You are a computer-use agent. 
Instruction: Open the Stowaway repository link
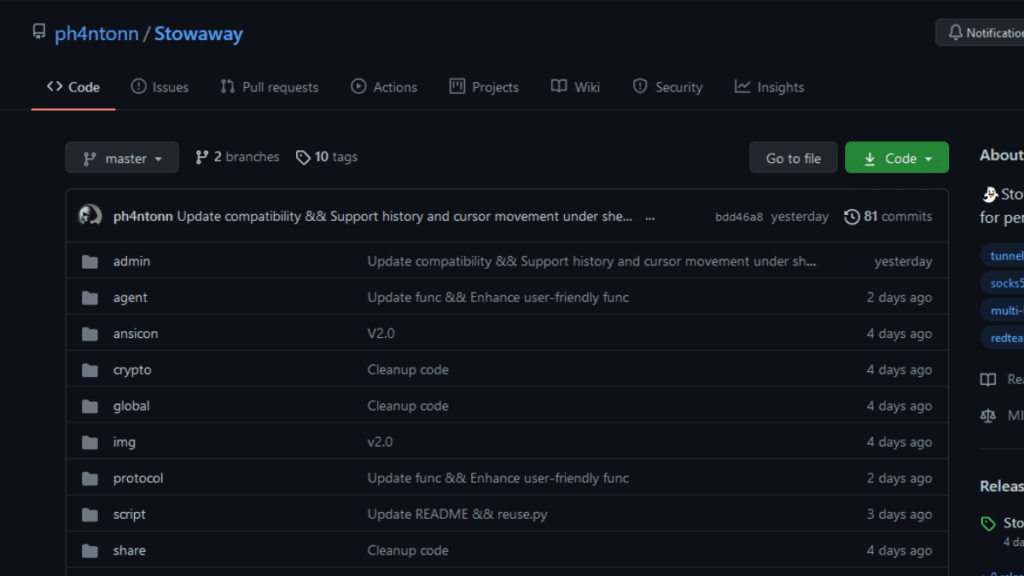(x=199, y=33)
